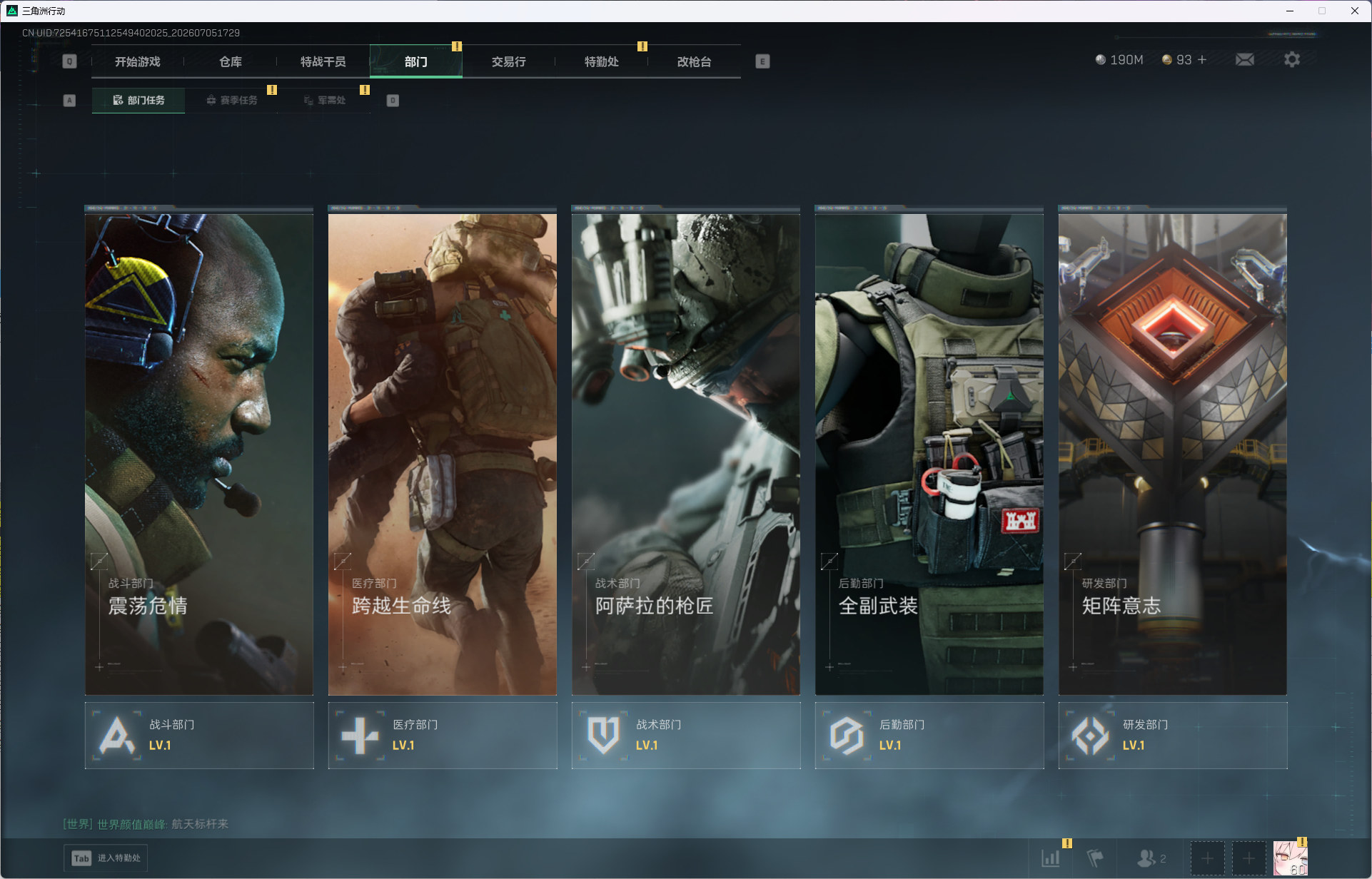Open the mail envelope icon
The image size is (1372, 879).
coord(1244,60)
